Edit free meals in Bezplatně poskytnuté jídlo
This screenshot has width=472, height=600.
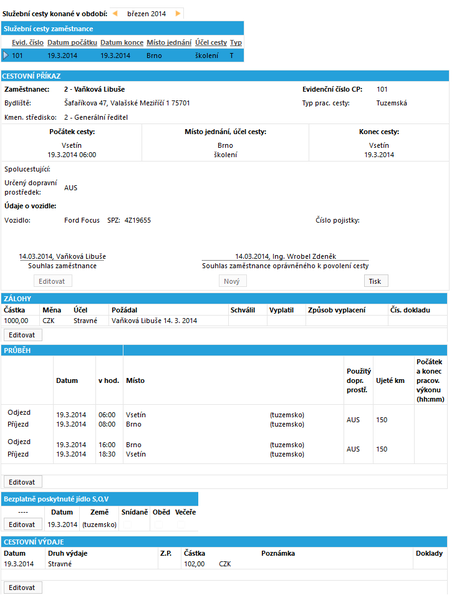pos(22,525)
